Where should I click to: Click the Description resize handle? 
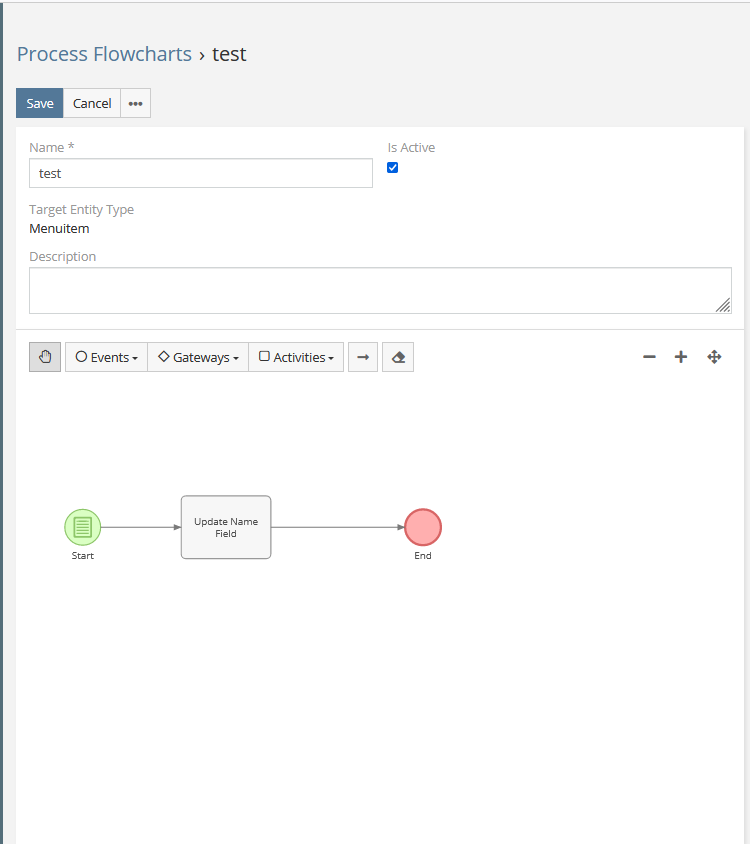[x=724, y=306]
